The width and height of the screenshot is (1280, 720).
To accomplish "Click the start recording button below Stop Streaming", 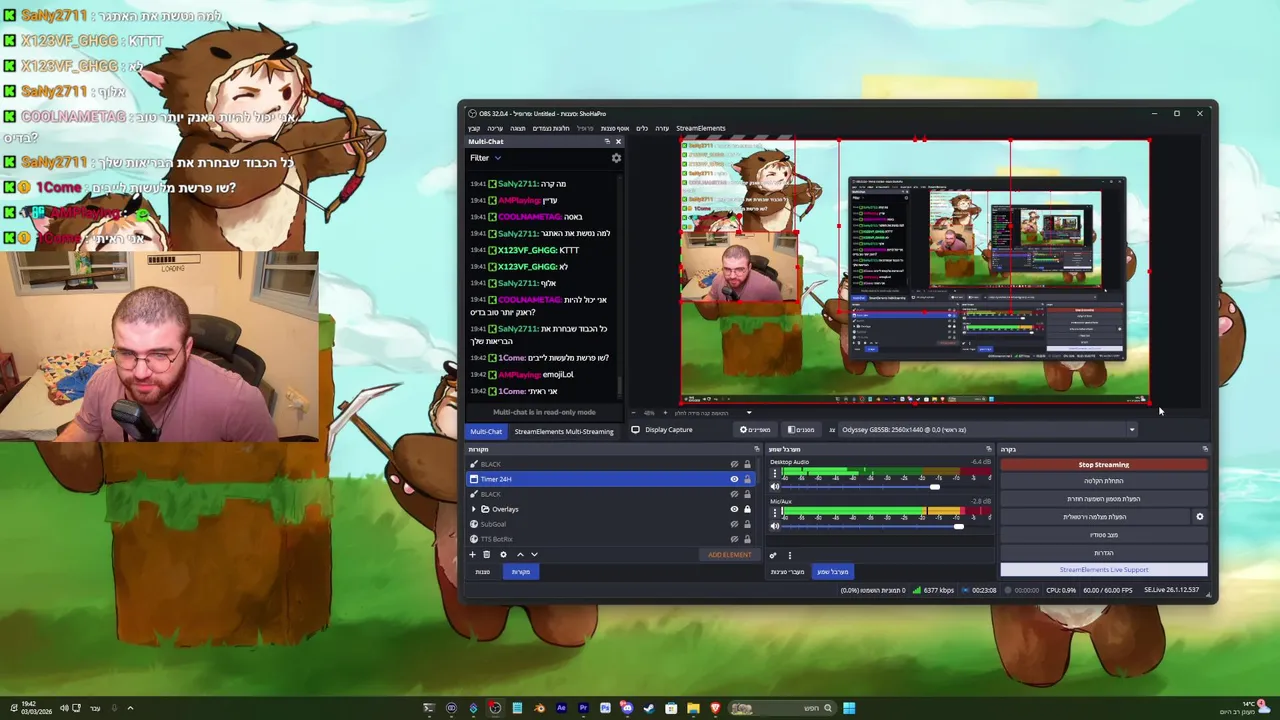I will 1104,481.
